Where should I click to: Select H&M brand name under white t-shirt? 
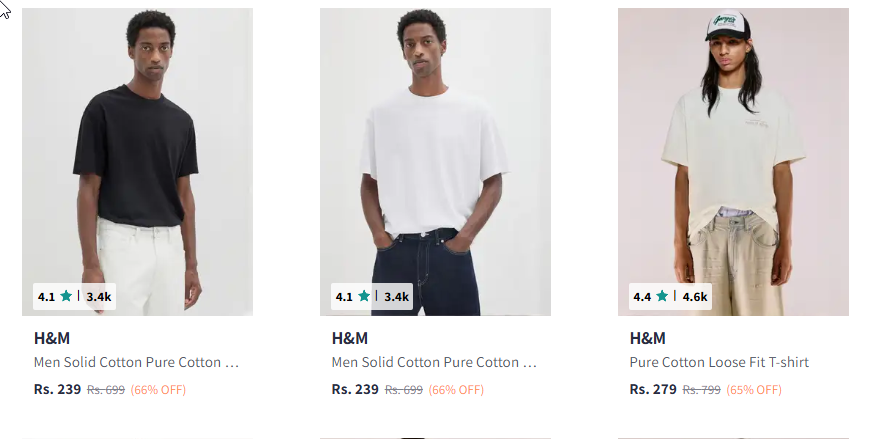pyautogui.click(x=350, y=338)
